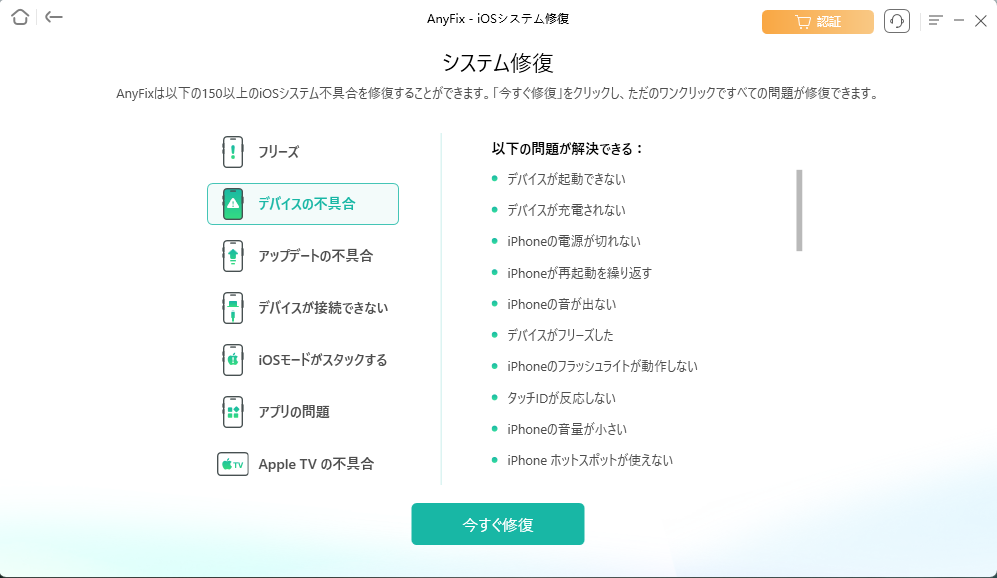Image resolution: width=997 pixels, height=578 pixels.
Task: Click デバイスがフリーズした list item
Action: 560,335
